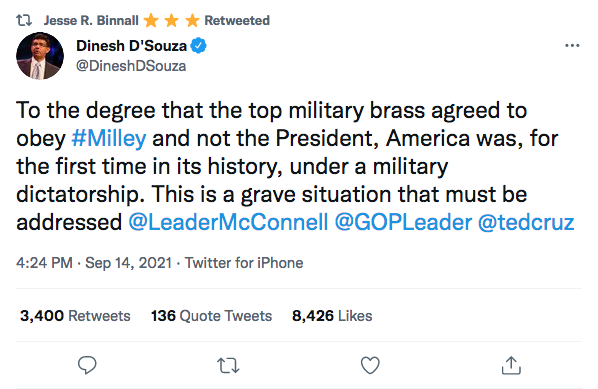The width and height of the screenshot is (598, 389).
Task: Open Jesse R. Binnall's retweeter profile name
Action: pyautogui.click(x=91, y=20)
